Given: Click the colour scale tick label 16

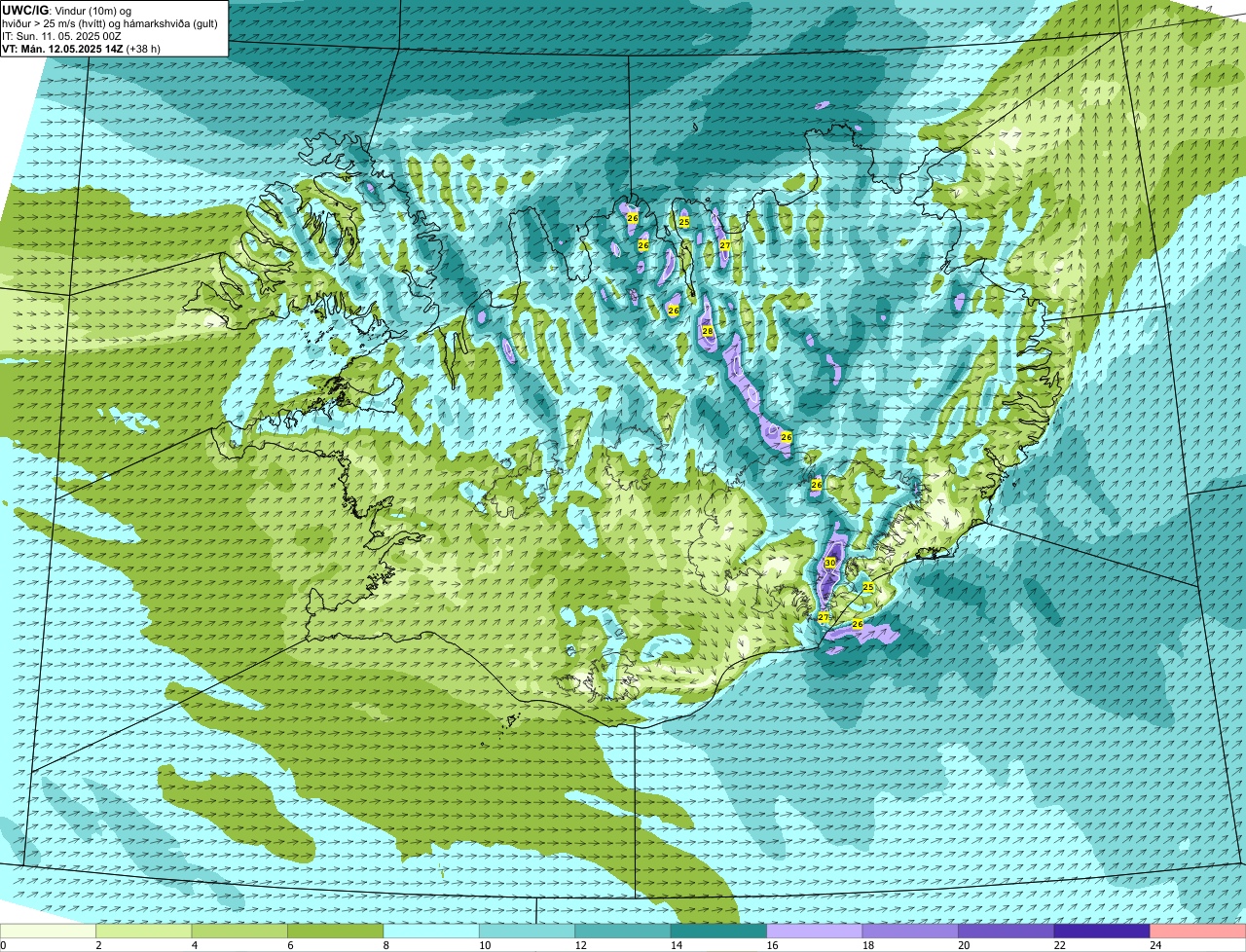Looking at the screenshot, I should (x=772, y=945).
